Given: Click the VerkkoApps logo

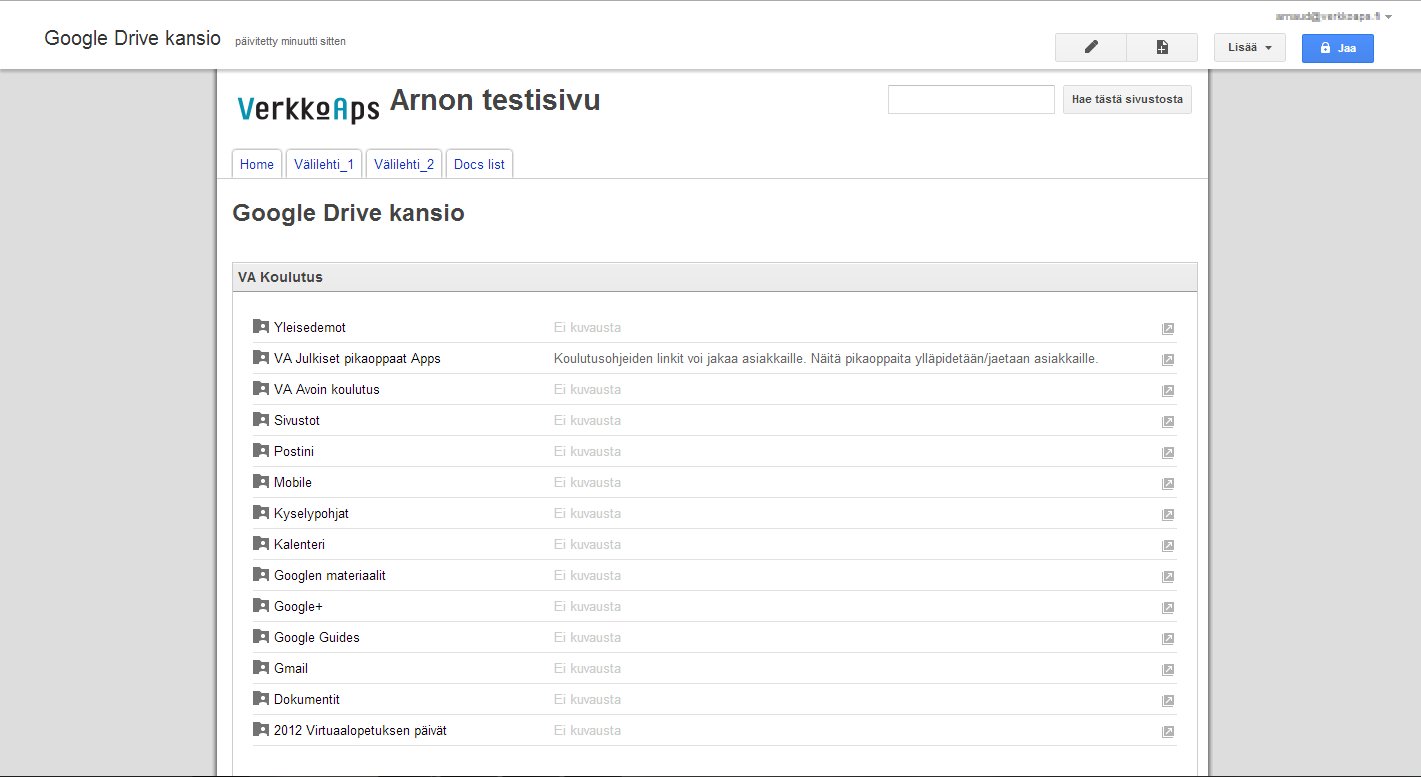Looking at the screenshot, I should [308, 108].
